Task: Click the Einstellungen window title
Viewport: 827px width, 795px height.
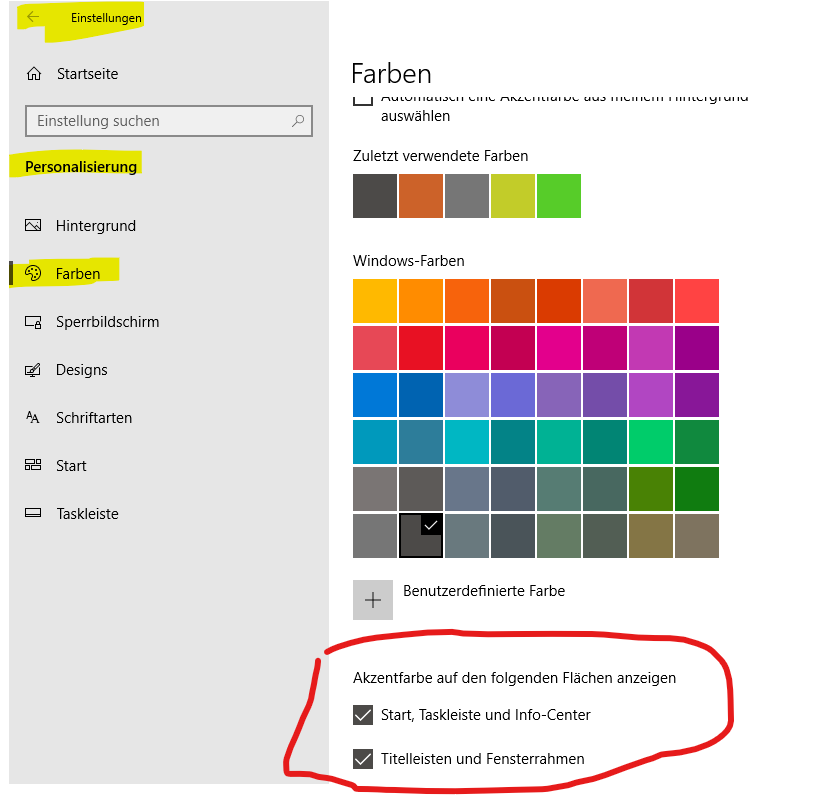Action: tap(106, 17)
